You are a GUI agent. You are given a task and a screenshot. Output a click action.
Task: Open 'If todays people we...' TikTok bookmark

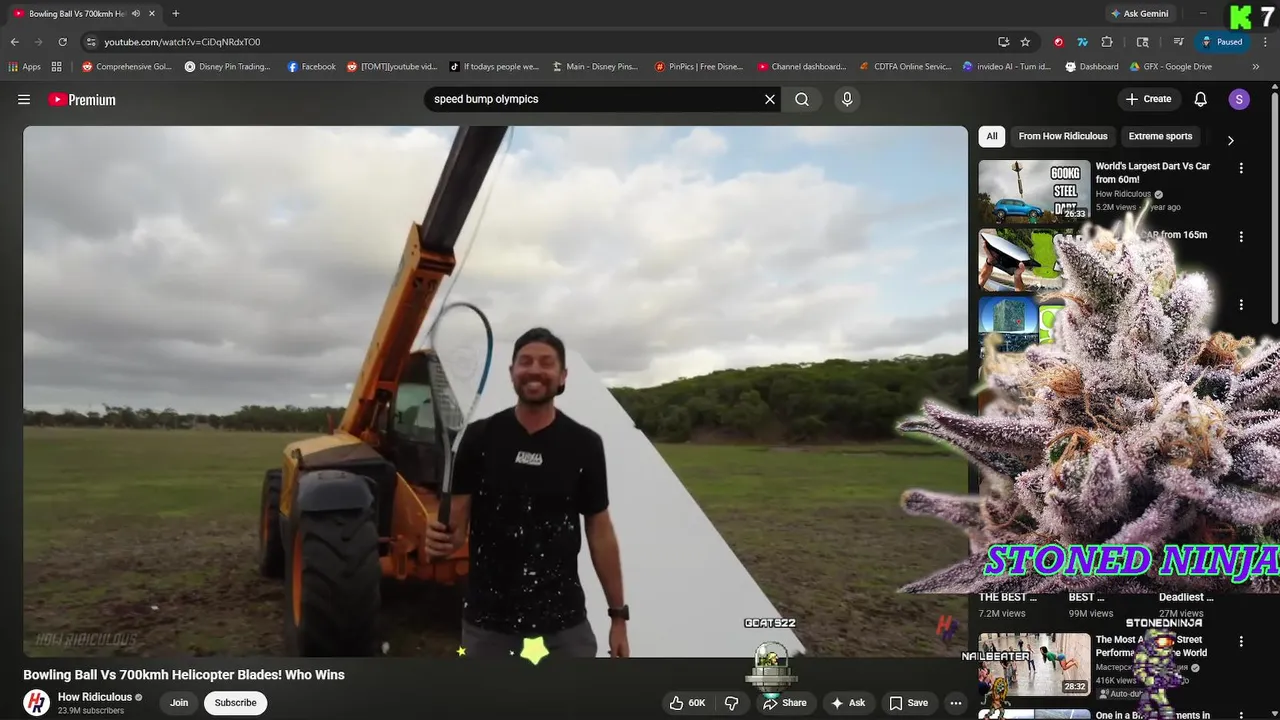494,67
